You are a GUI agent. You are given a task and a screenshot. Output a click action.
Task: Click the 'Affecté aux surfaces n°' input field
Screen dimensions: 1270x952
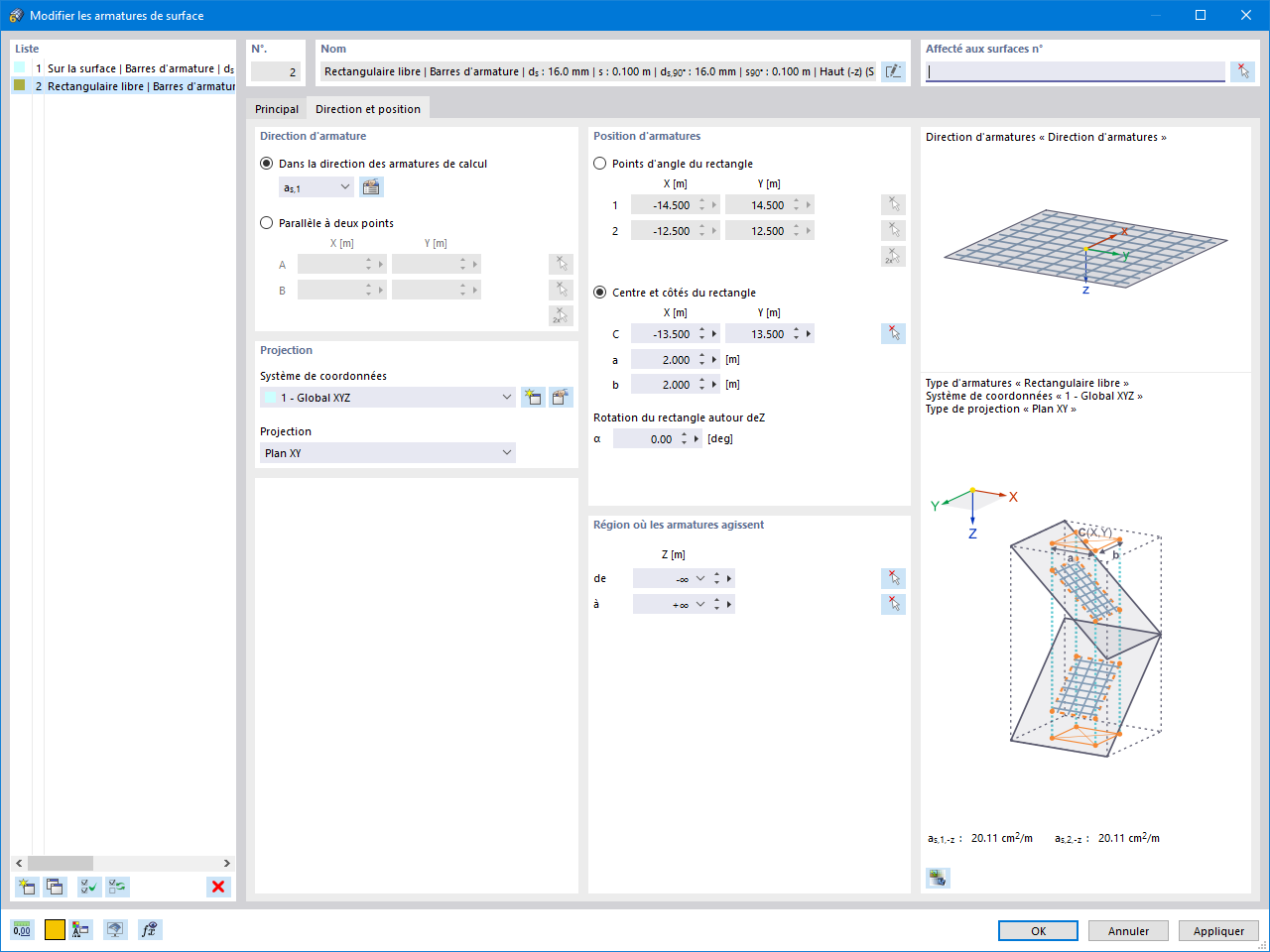(x=1076, y=71)
